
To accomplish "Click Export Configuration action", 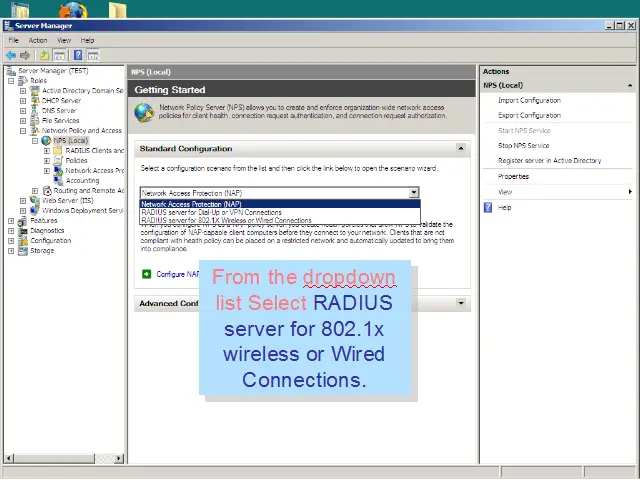I will click(529, 116).
